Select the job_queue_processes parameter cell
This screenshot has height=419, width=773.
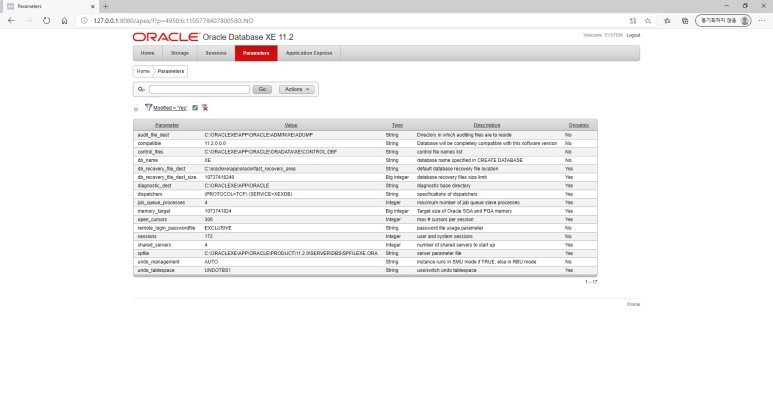point(161,203)
